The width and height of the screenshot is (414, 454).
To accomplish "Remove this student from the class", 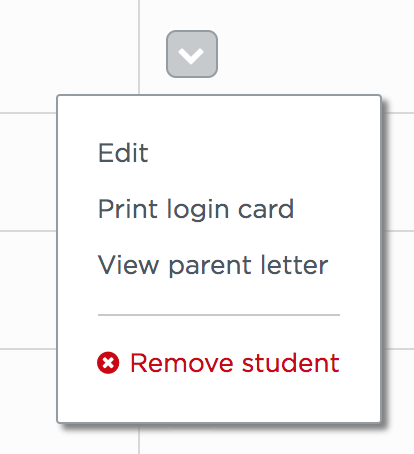I will pyautogui.click(x=218, y=363).
